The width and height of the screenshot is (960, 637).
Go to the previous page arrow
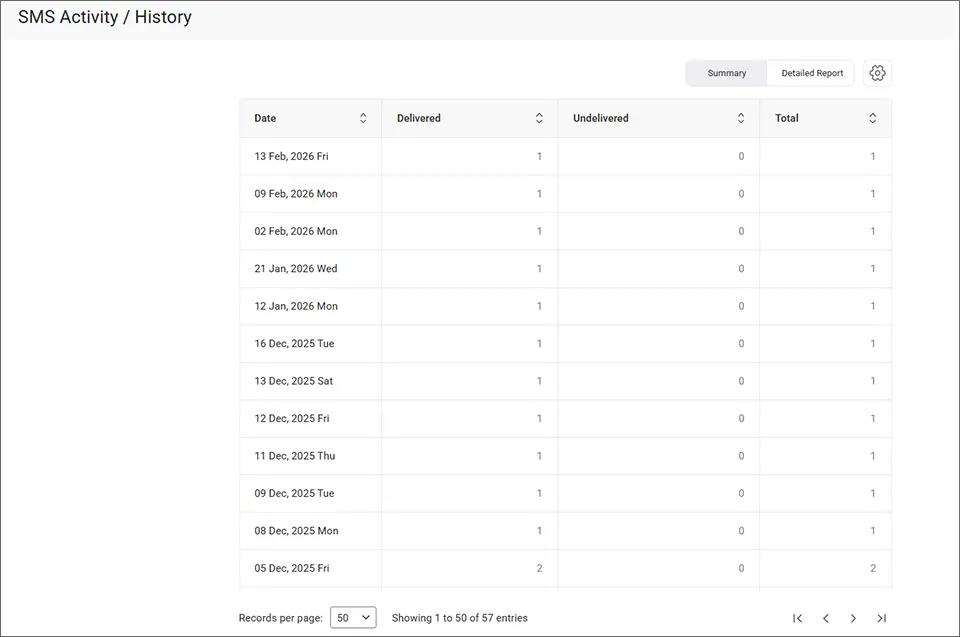825,618
